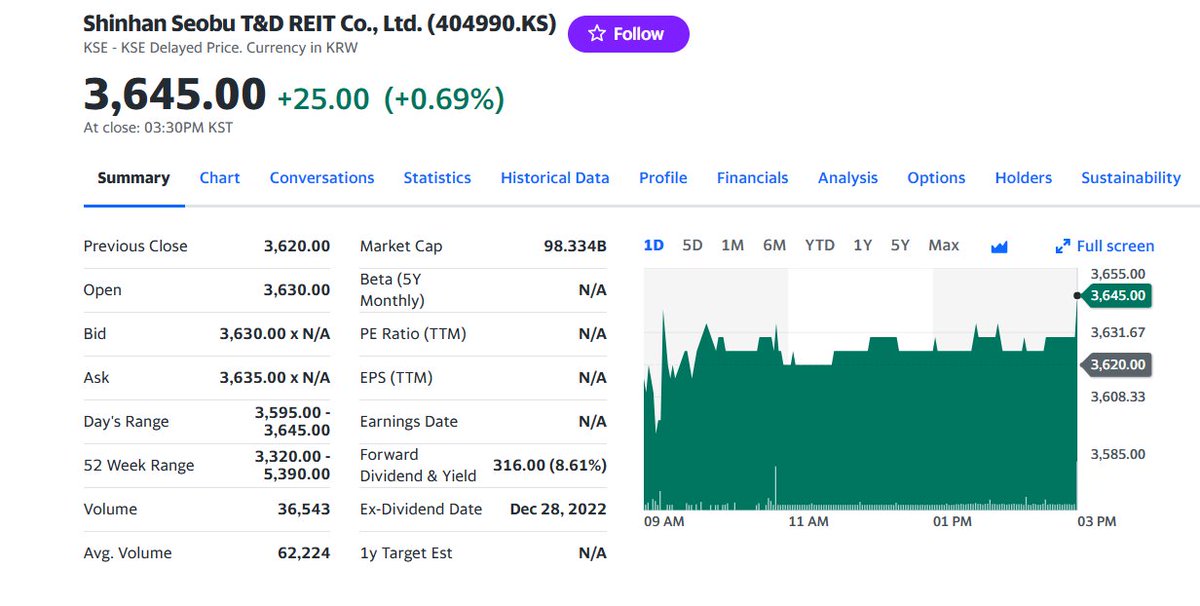Select the Financials tab
This screenshot has height=606, width=1200.
752,178
